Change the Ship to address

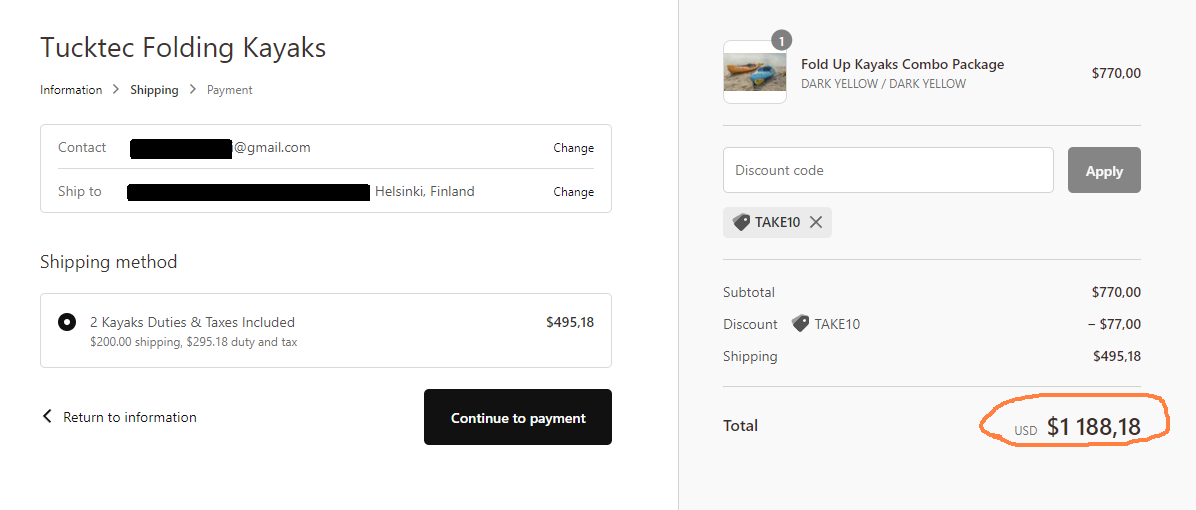pyautogui.click(x=573, y=192)
